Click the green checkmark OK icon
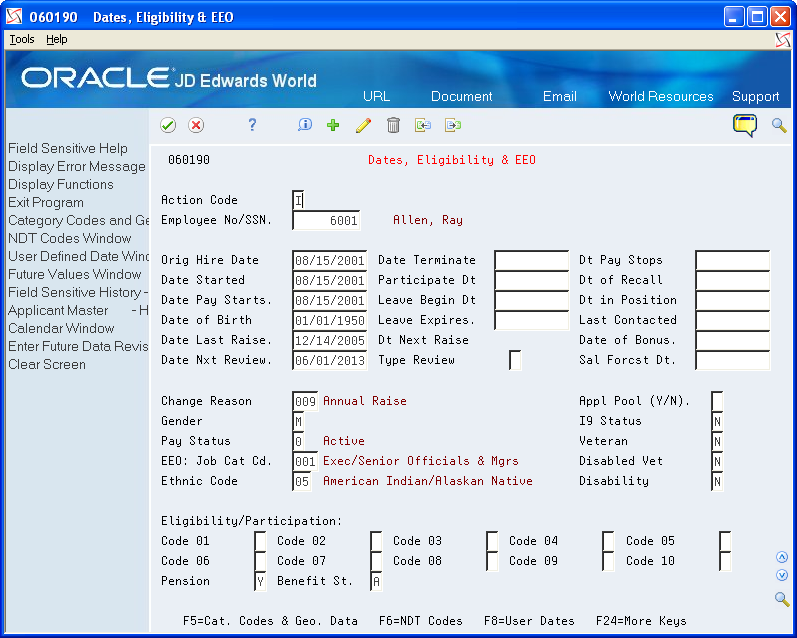 pyautogui.click(x=168, y=125)
